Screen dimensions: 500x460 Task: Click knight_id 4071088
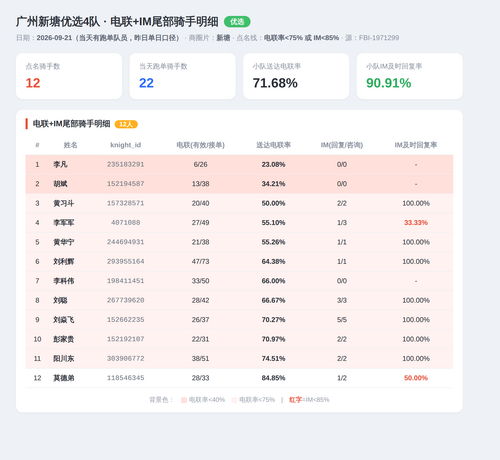pyautogui.click(x=126, y=223)
